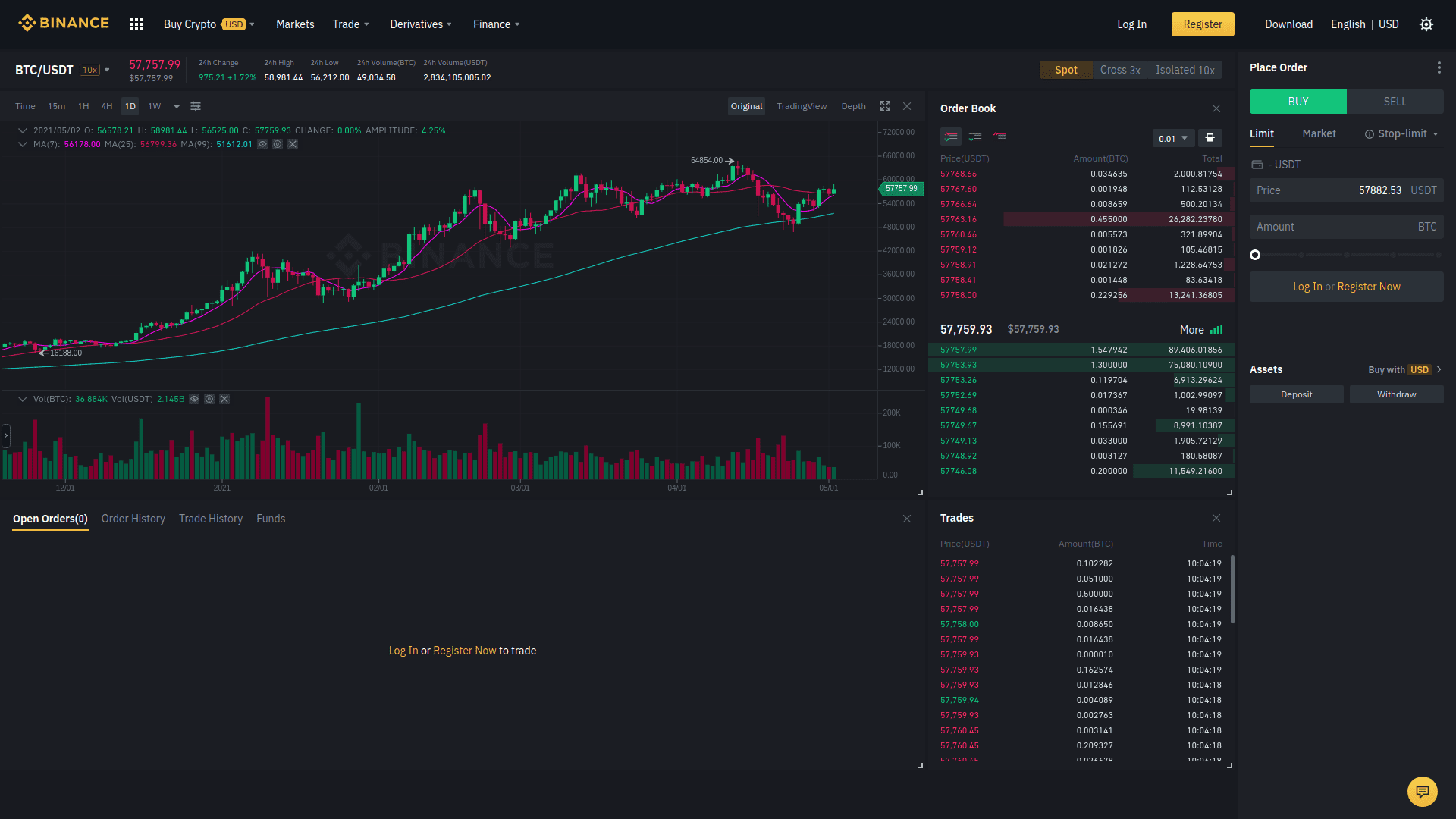Expand chart to fullscreen
Screen dimensions: 1456x819
[885, 106]
